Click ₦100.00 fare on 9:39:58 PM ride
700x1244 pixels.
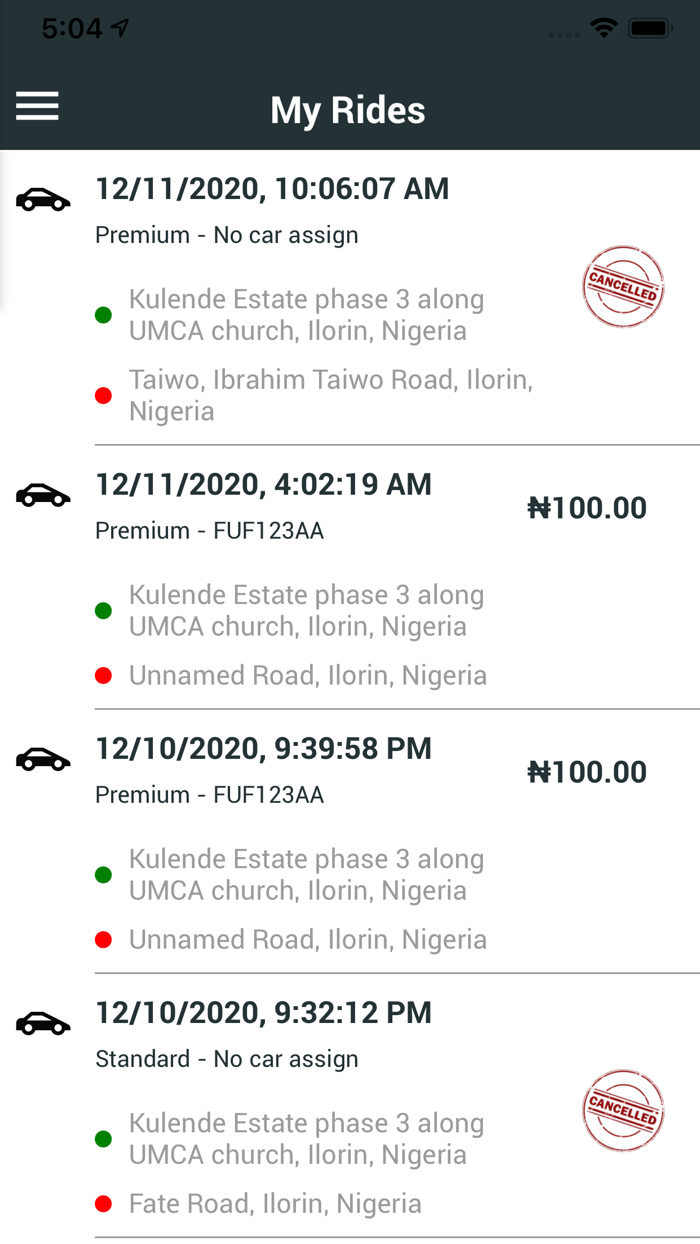point(587,772)
